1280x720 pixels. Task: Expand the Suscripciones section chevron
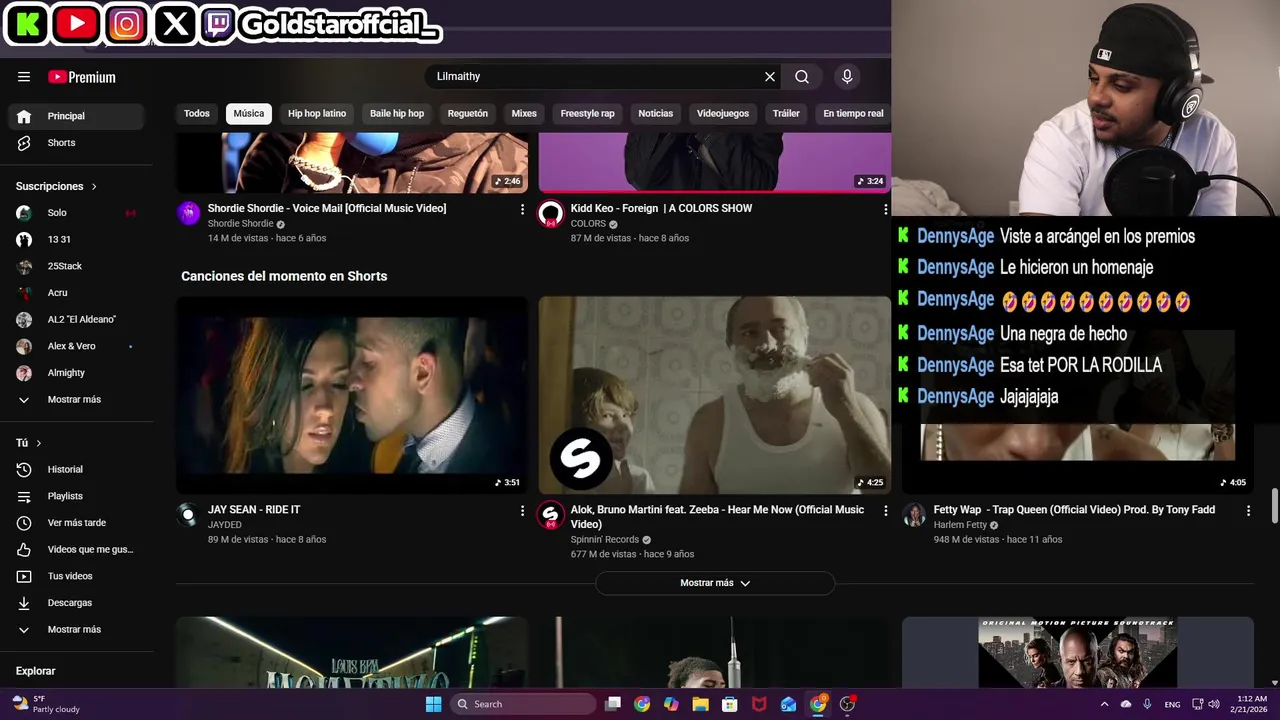click(x=94, y=187)
